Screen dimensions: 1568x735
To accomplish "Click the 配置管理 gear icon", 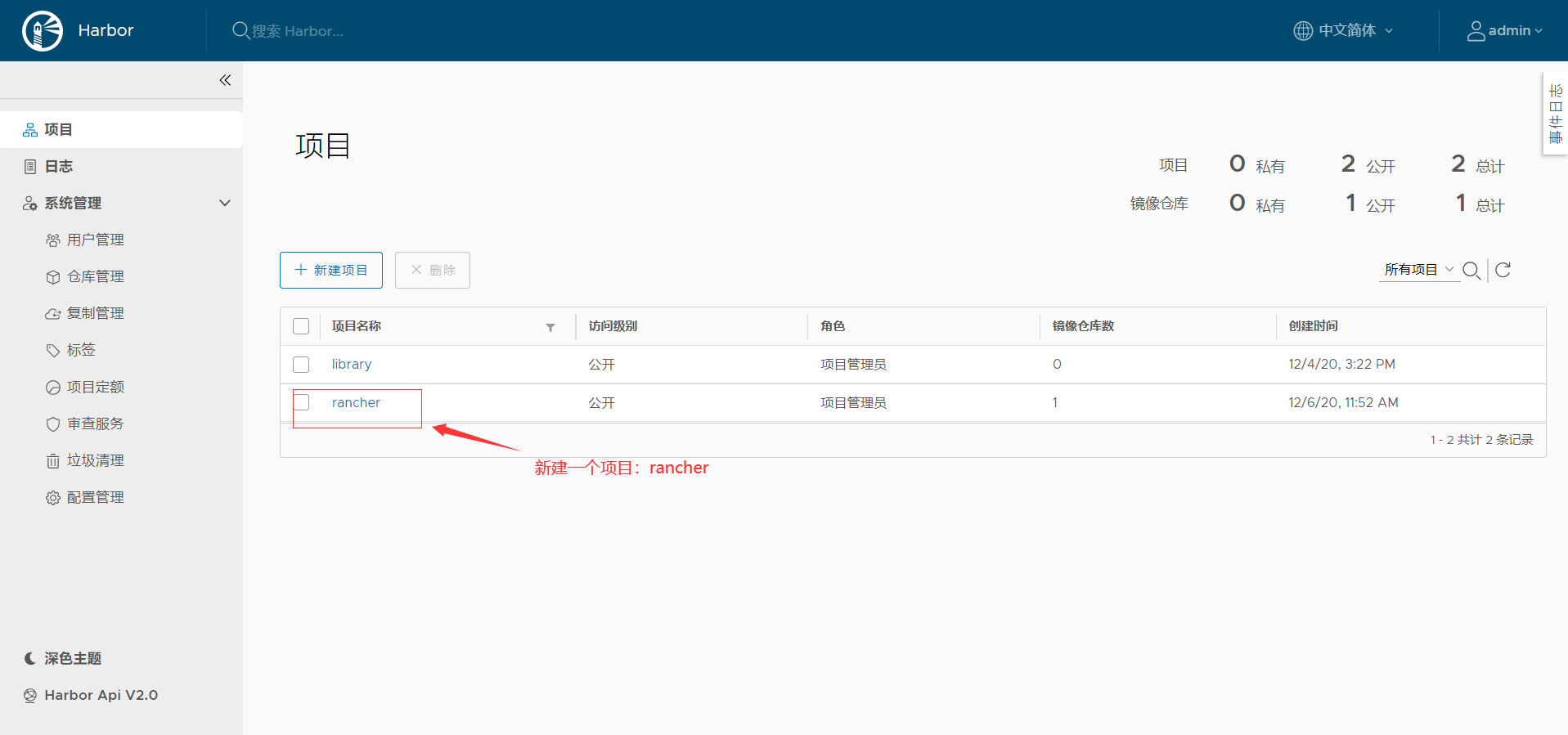I will tap(53, 498).
